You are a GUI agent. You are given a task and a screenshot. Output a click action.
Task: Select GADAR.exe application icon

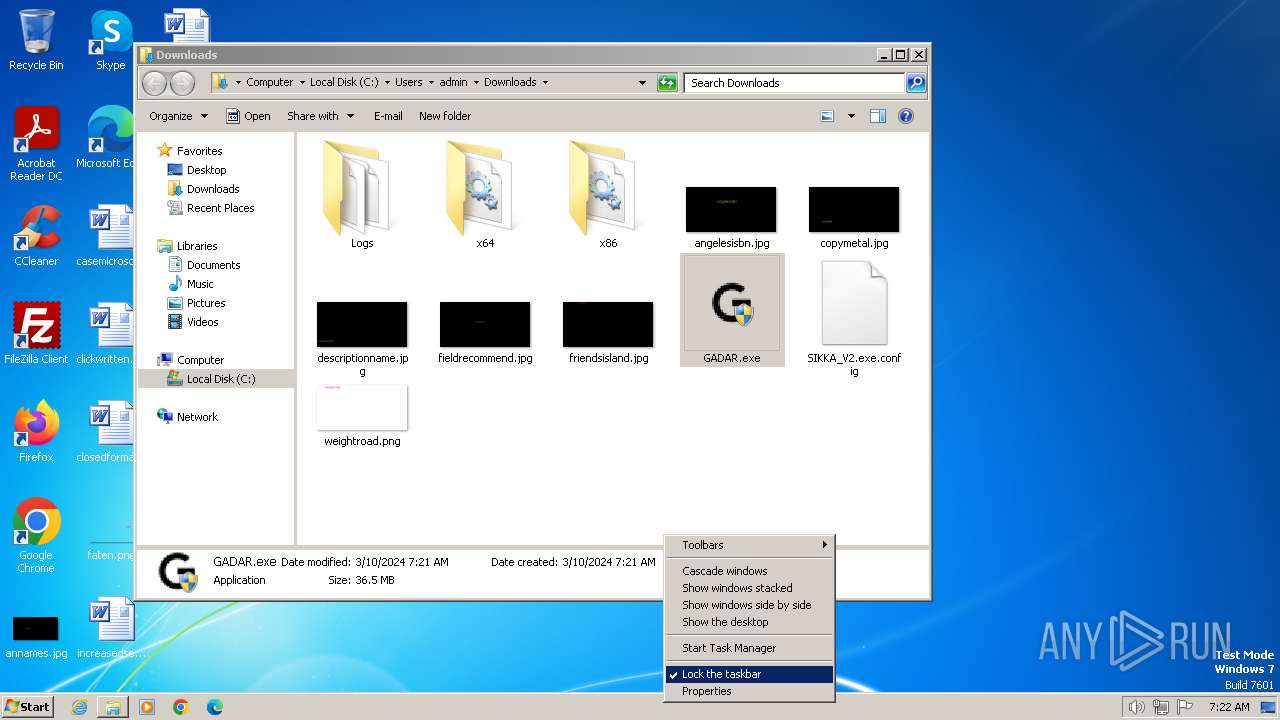coord(732,310)
